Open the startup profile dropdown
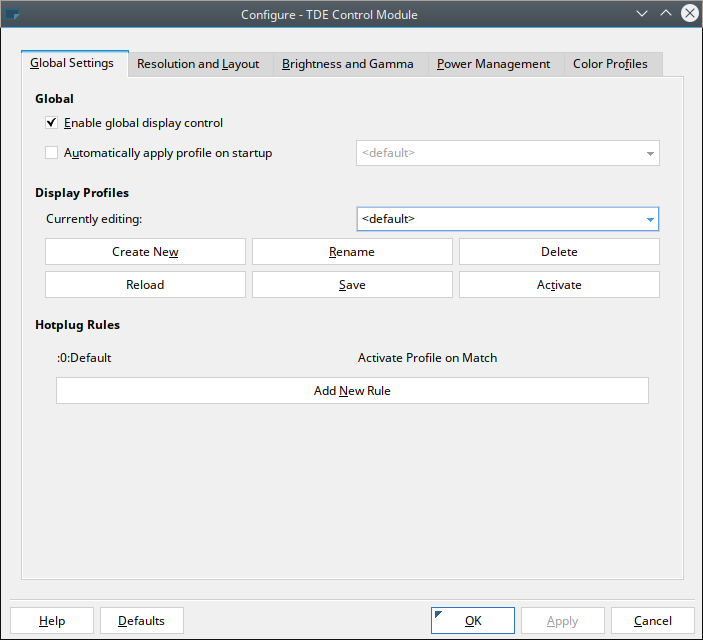The height and width of the screenshot is (640, 703). tap(508, 153)
